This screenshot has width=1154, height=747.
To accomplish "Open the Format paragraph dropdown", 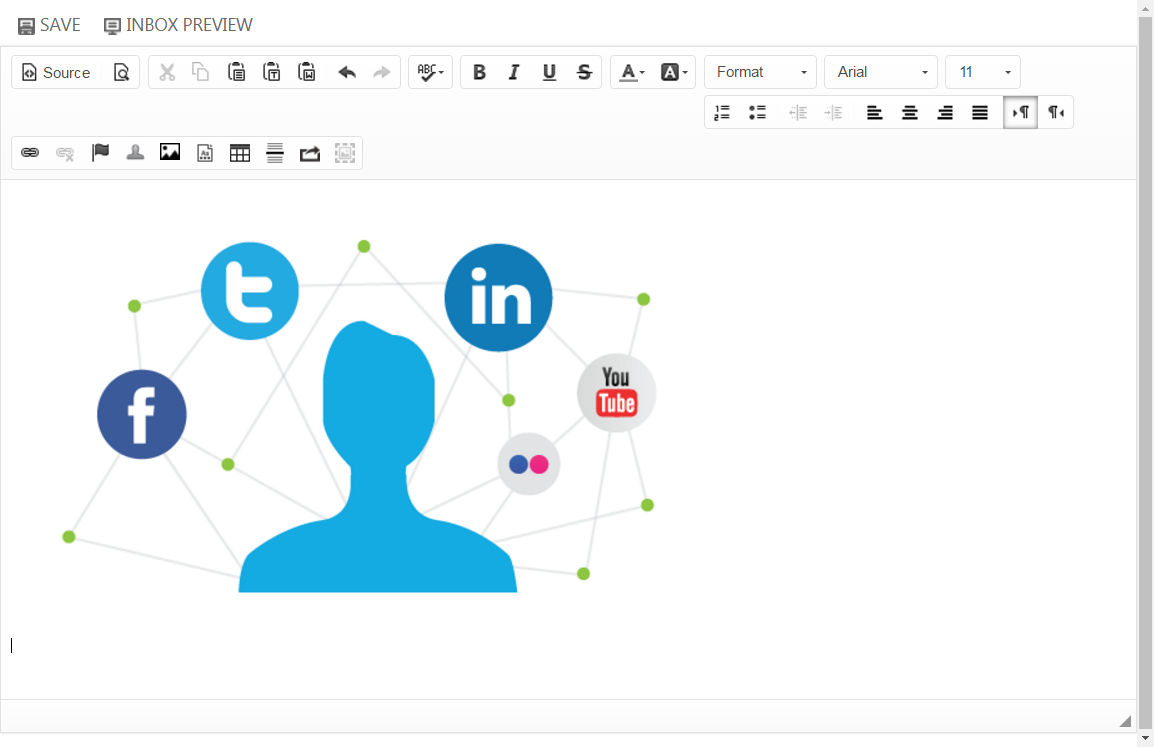I will click(x=760, y=72).
